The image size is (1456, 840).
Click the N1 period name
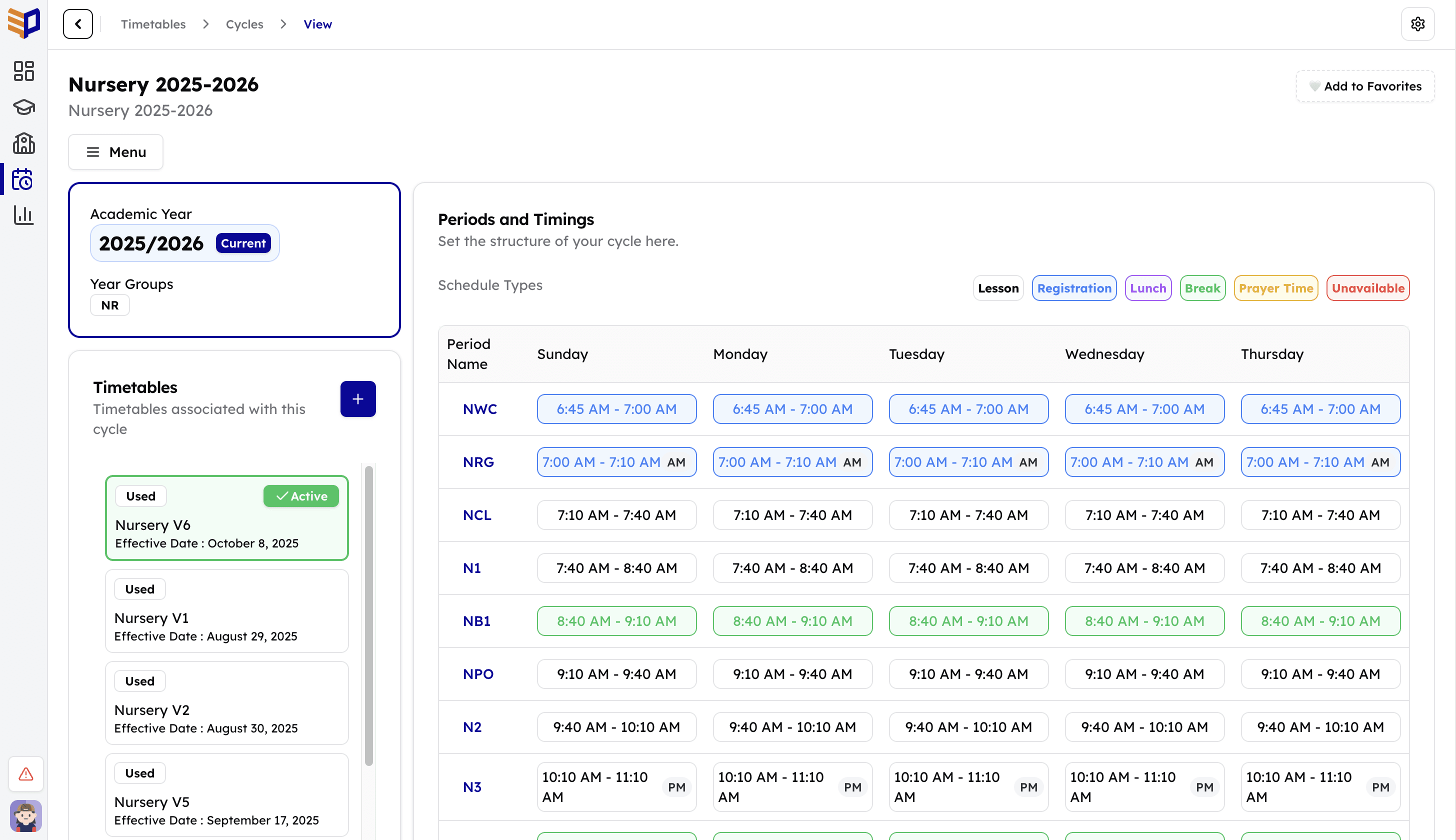472,568
